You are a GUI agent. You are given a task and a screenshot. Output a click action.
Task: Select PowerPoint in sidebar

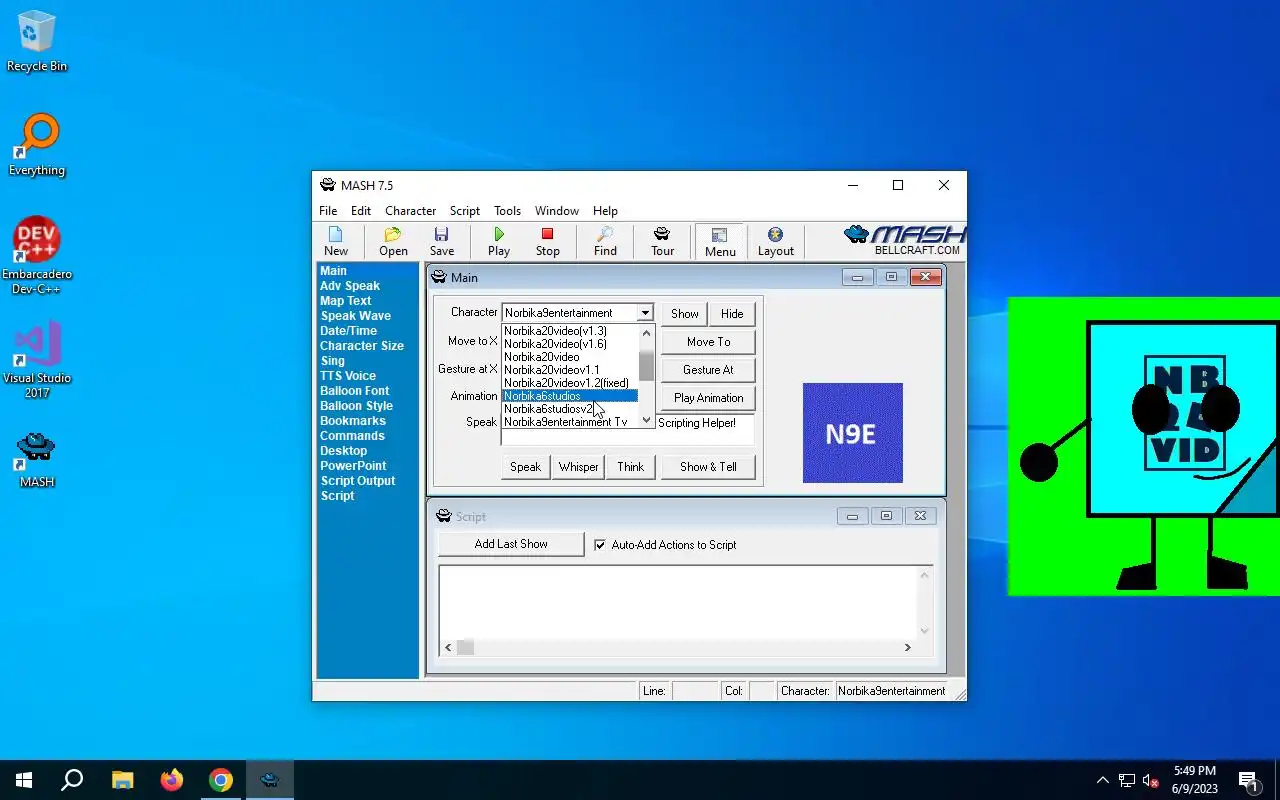(x=353, y=466)
